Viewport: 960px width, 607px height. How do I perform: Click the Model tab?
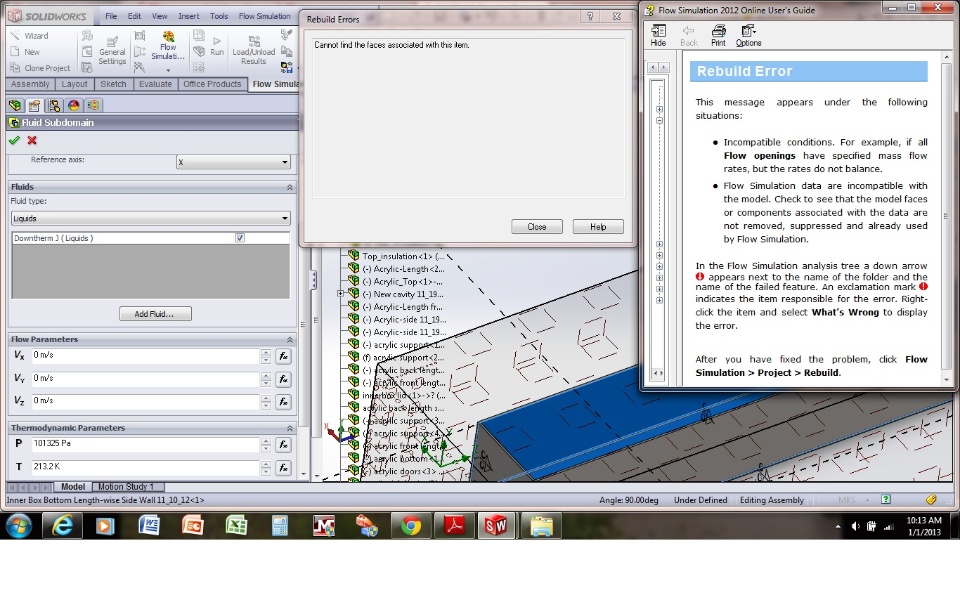pyautogui.click(x=72, y=487)
